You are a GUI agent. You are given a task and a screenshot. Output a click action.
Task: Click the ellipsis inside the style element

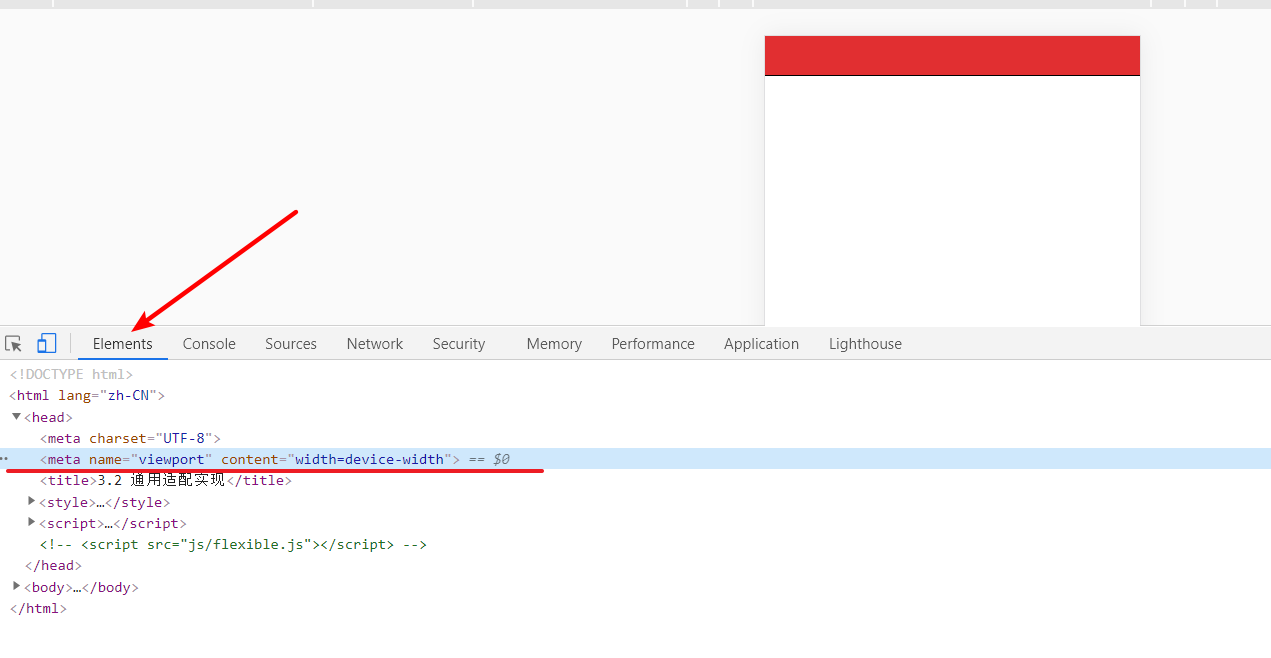point(100,502)
